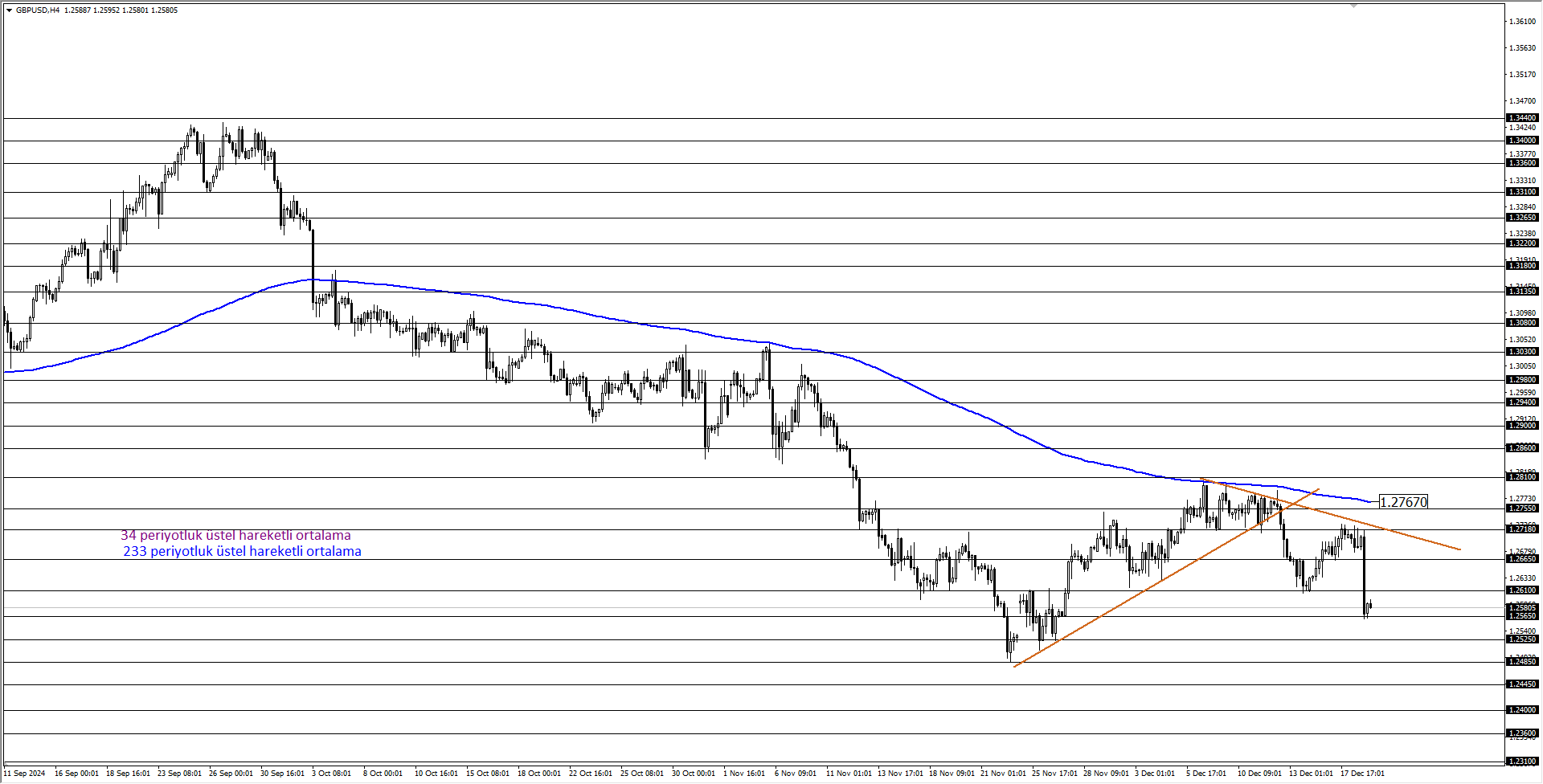Click the 1.30300 price level label
The image size is (1543, 784).
click(x=1522, y=352)
